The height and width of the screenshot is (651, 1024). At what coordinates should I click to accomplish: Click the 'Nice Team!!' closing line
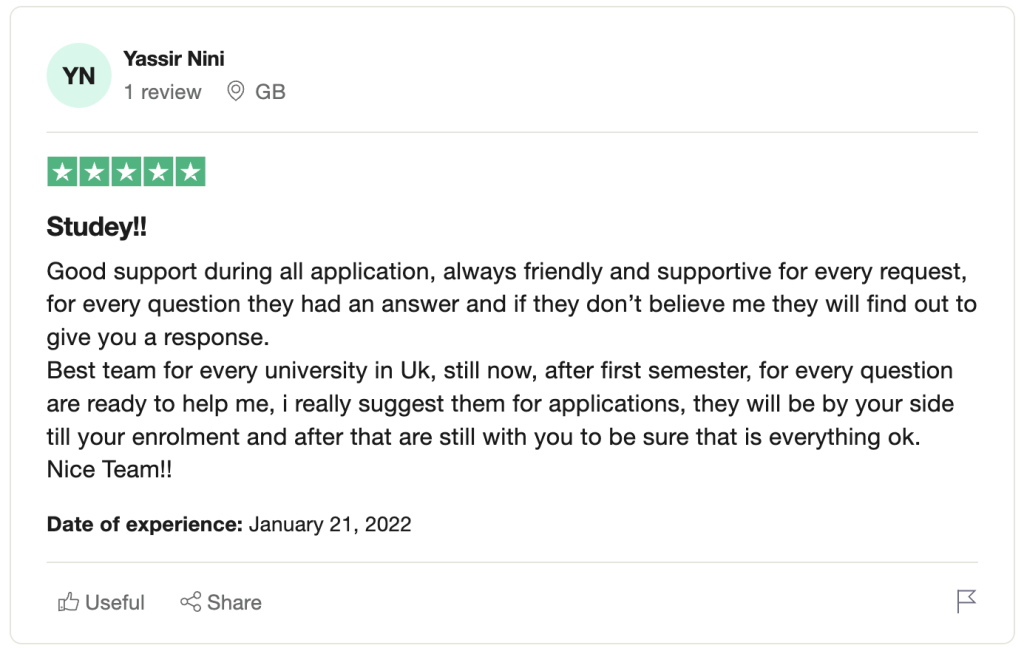[109, 469]
